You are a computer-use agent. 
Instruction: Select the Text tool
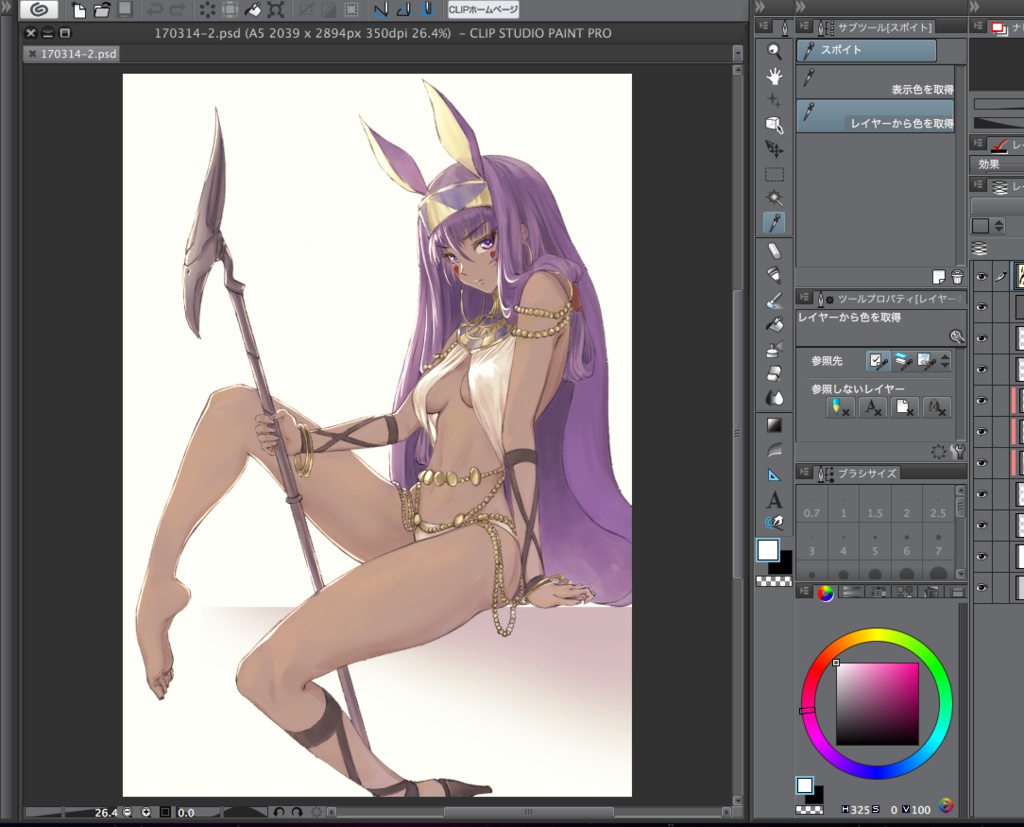click(x=773, y=500)
